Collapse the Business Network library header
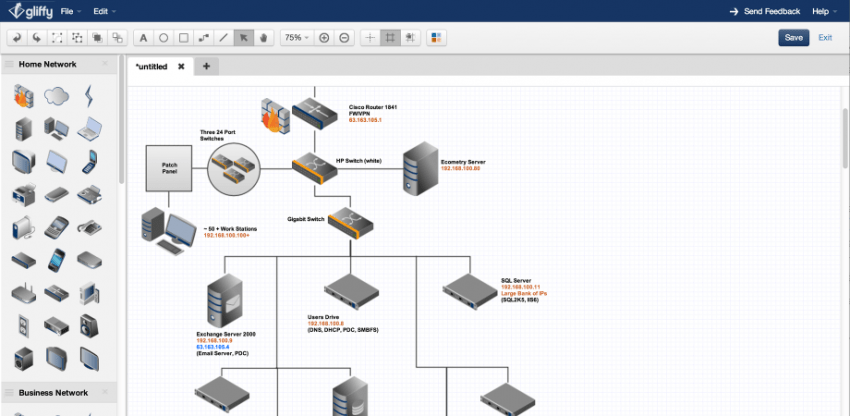850x416 pixels. pos(53,393)
